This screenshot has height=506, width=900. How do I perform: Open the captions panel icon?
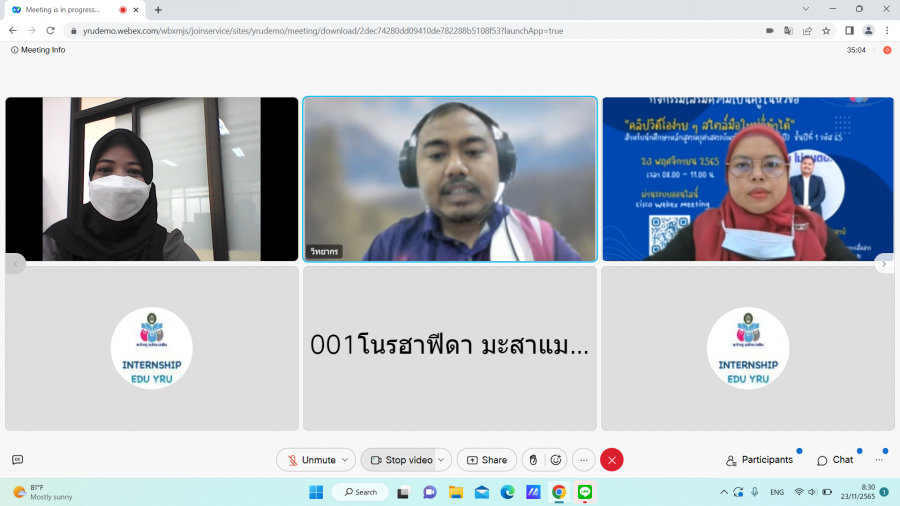click(17, 460)
